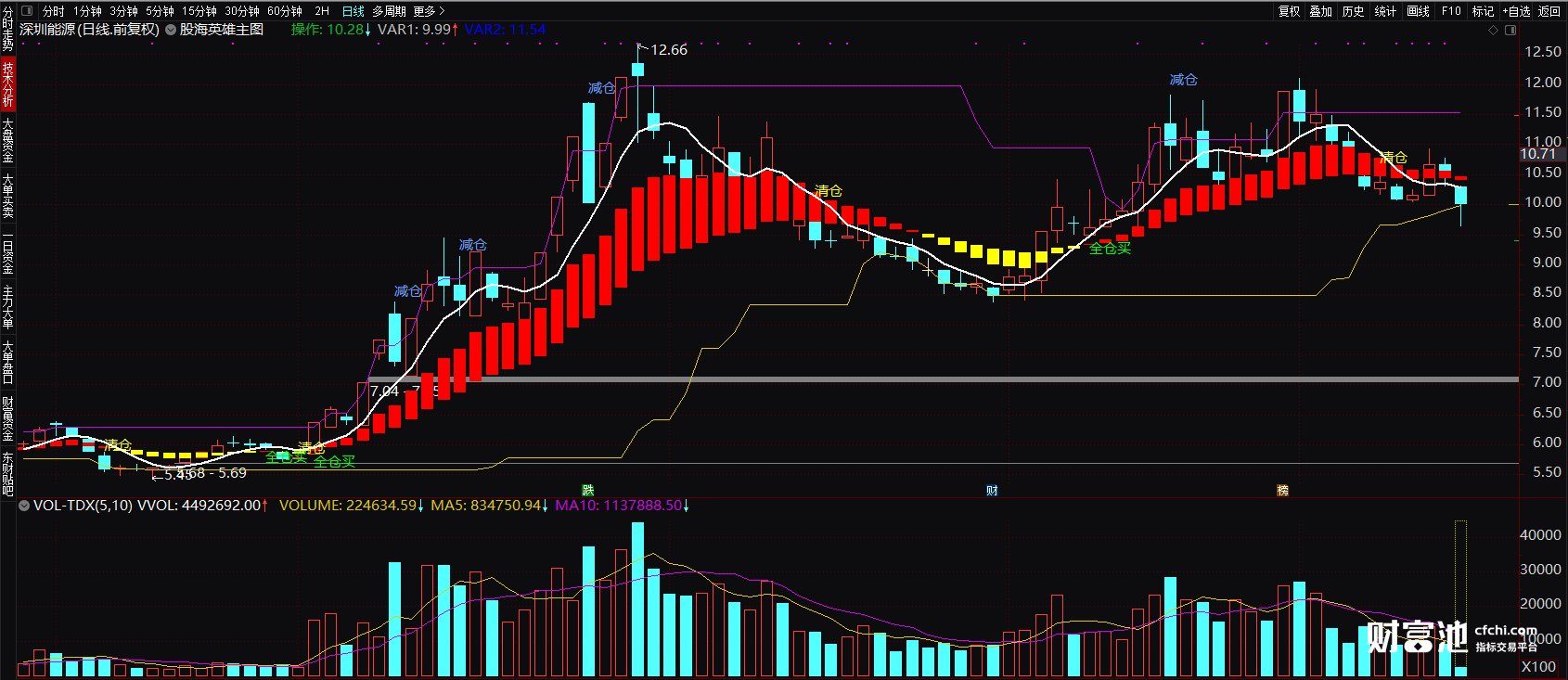Select the 日线 daily period
The image size is (1568, 680).
(353, 11)
